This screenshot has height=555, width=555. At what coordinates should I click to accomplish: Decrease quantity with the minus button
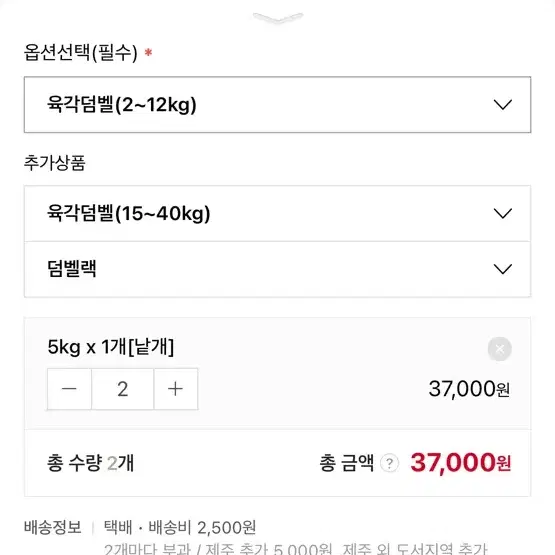69,389
